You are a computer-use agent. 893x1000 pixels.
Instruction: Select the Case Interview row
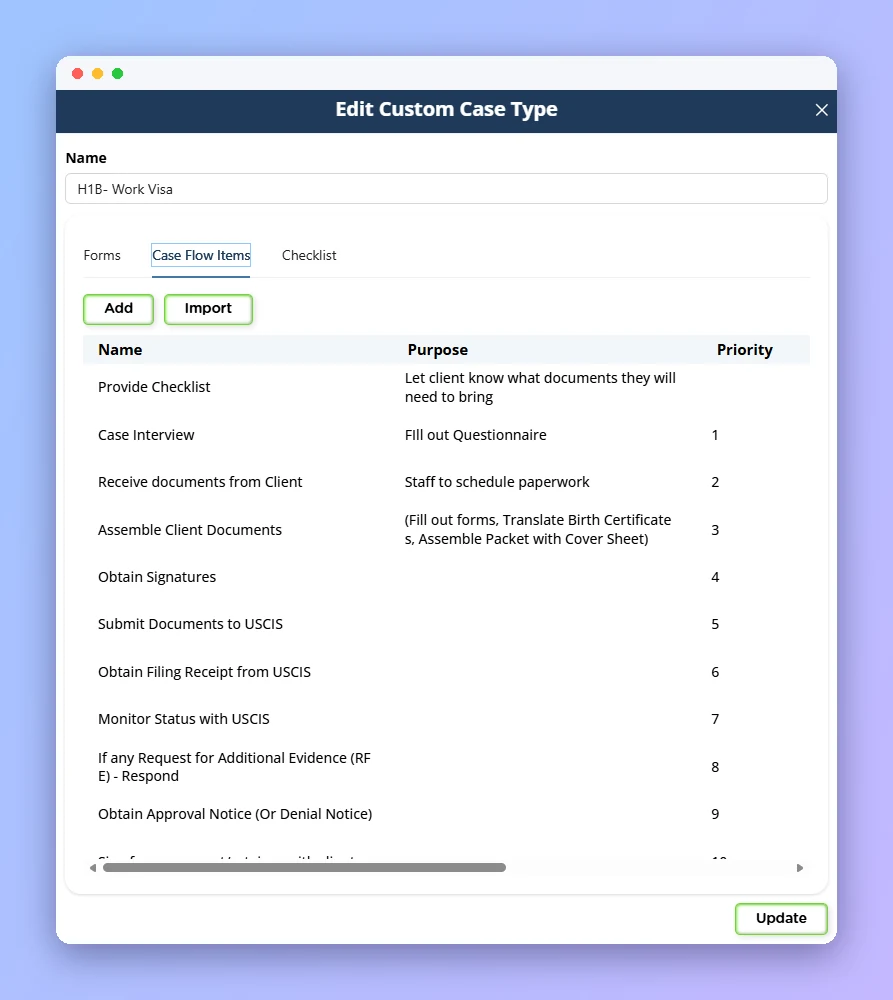click(x=446, y=435)
